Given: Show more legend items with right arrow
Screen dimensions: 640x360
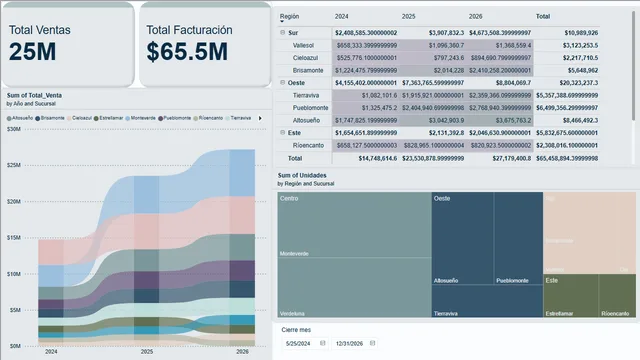Looking at the screenshot, I should coord(260,118).
